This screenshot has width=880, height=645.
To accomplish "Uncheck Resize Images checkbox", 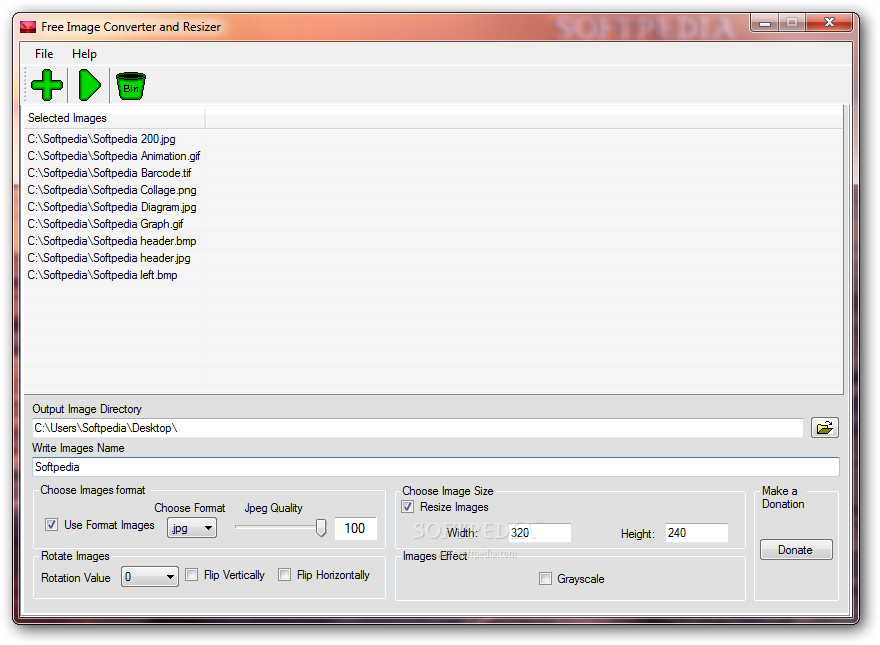I will click(407, 506).
